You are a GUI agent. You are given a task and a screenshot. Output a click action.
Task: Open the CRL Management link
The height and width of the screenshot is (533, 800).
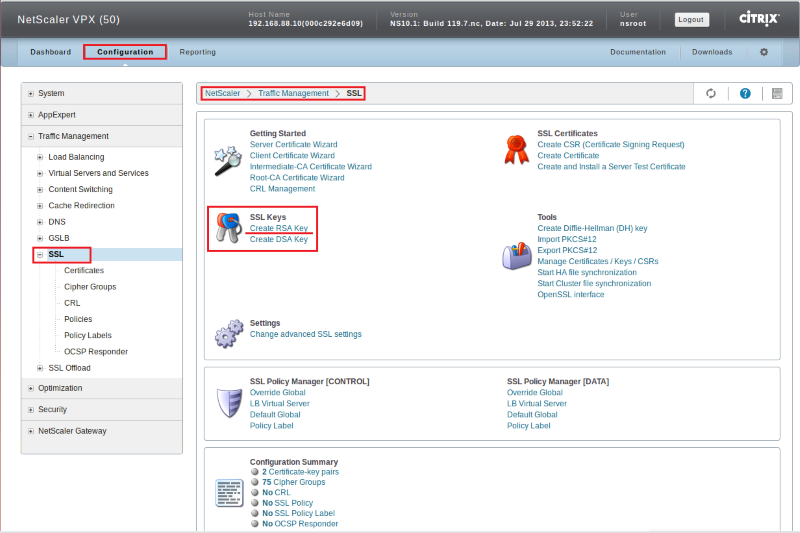tap(282, 189)
